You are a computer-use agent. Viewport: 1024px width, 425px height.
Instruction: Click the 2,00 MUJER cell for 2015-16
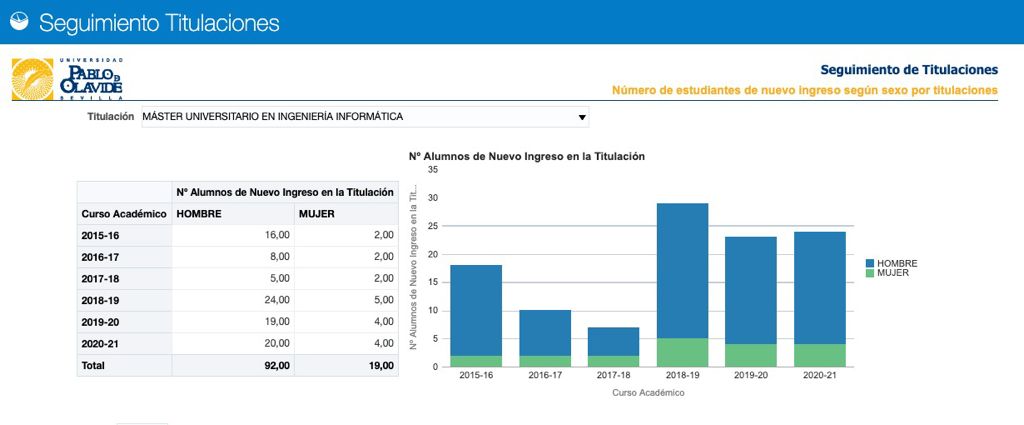pos(346,236)
